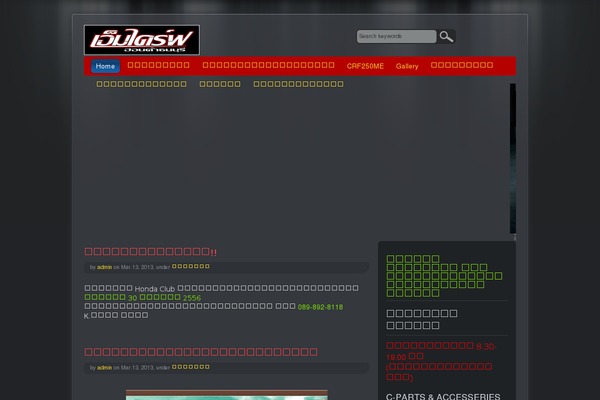Open the second post's image thumbnail

226,395
